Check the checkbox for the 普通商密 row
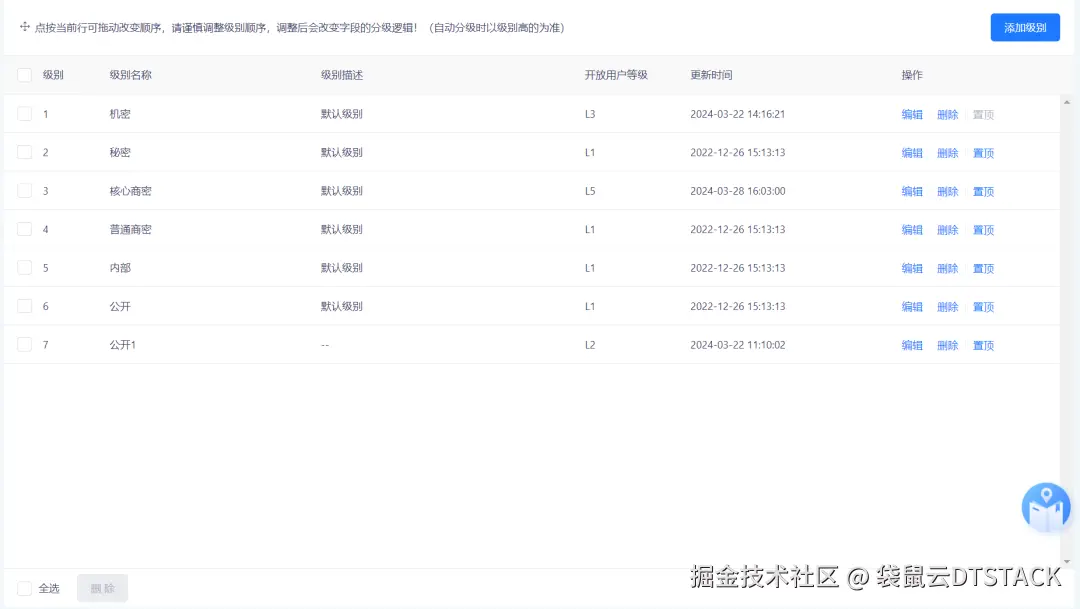The width and height of the screenshot is (1080, 609). point(25,229)
